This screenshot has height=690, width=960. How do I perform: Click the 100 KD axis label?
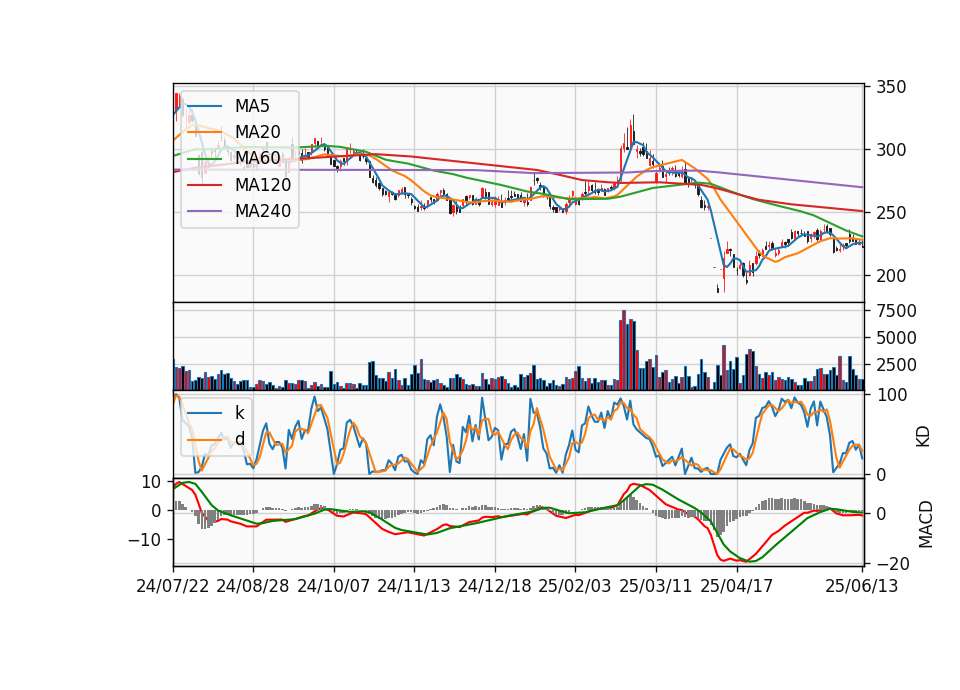click(x=891, y=395)
